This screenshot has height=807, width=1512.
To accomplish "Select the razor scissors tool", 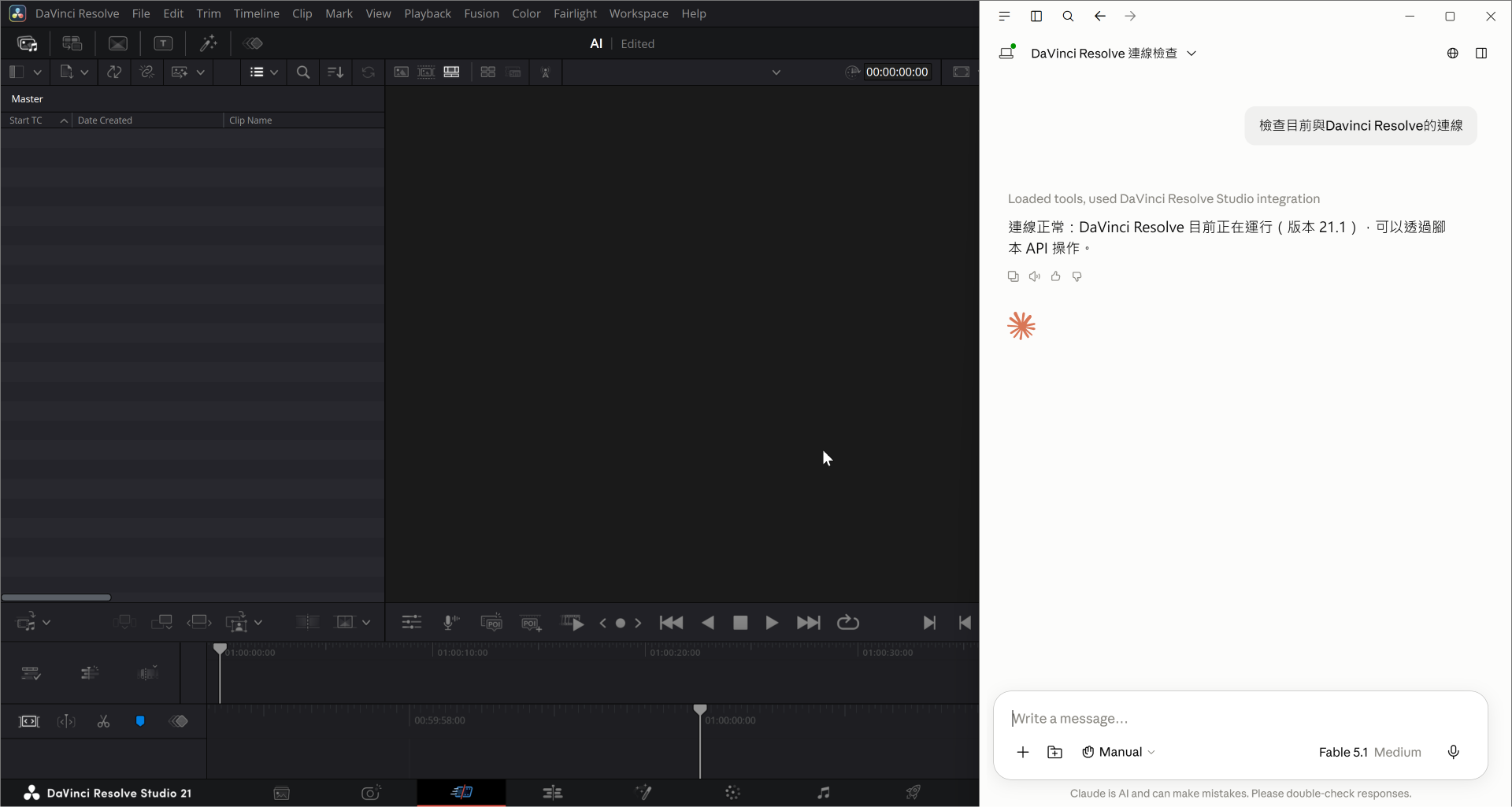I will click(x=103, y=721).
